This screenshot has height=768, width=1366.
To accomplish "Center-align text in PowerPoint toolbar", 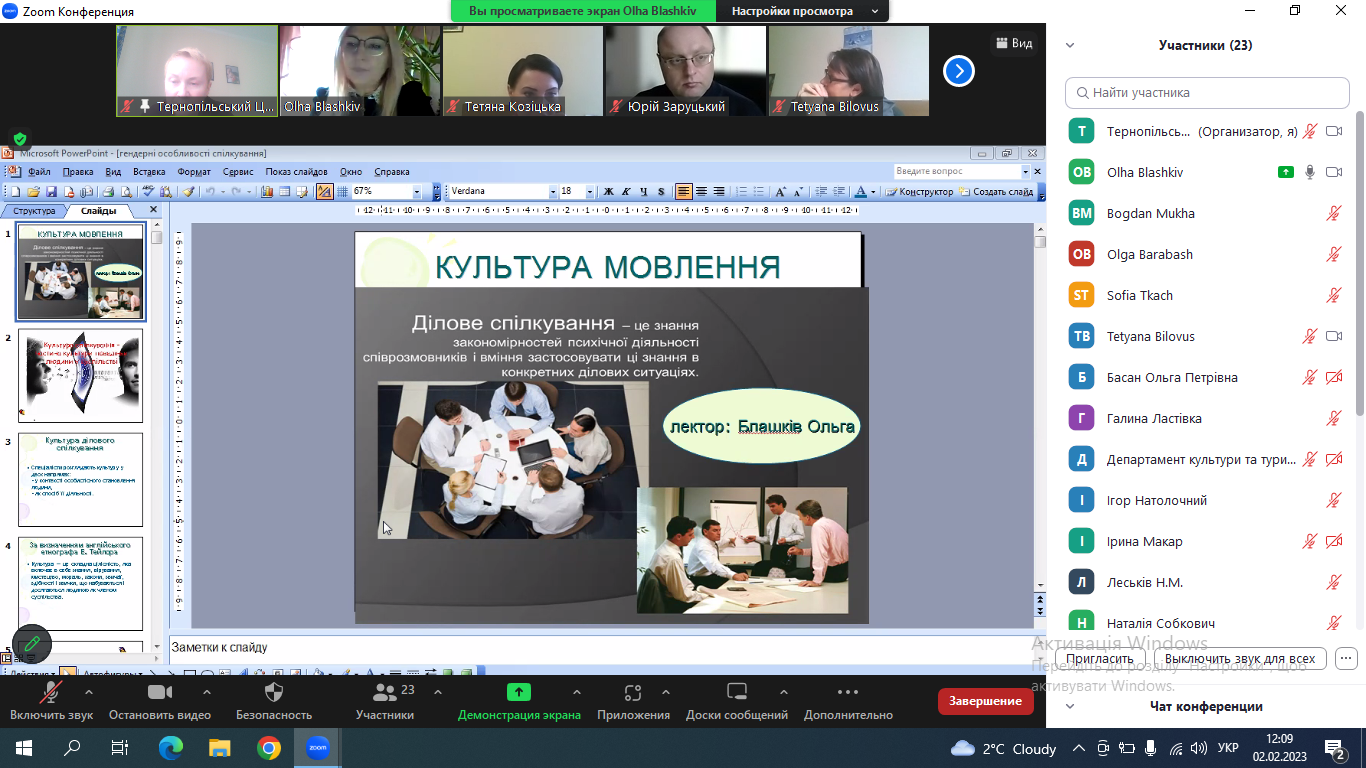I will pos(701,191).
